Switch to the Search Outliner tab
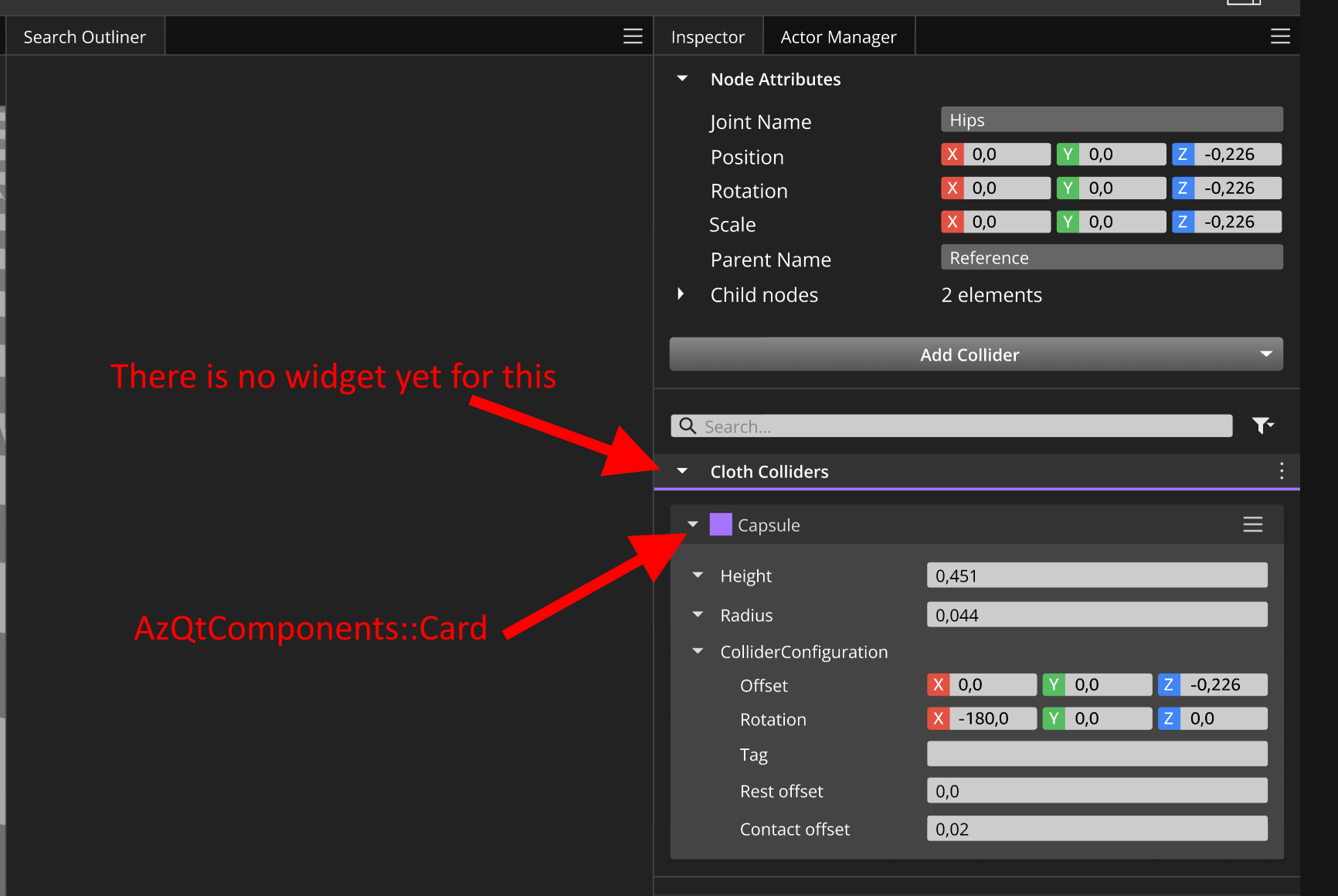Screen dimensions: 1338x896 (84, 36)
